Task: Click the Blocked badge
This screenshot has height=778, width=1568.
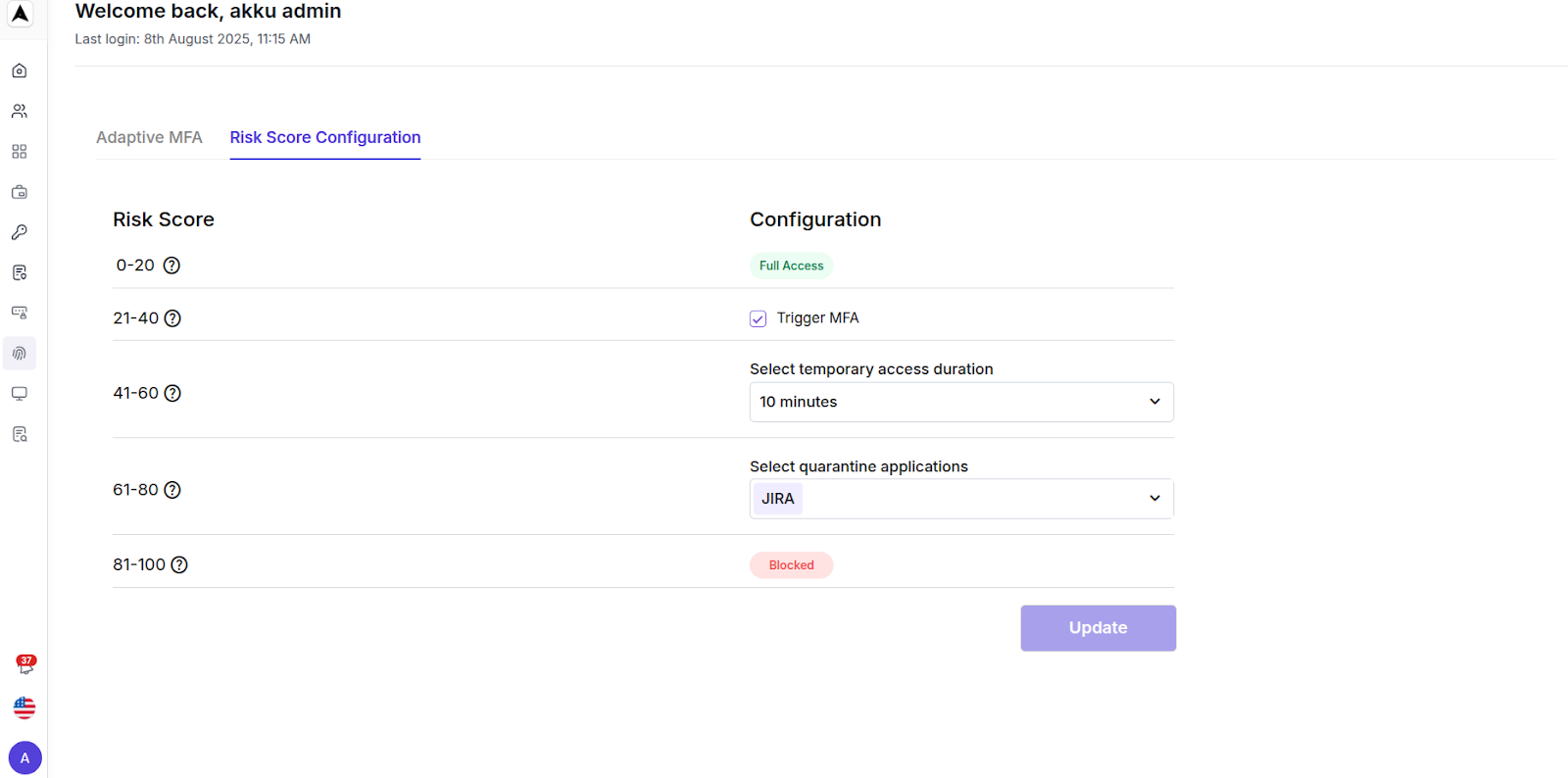Action: 791,565
